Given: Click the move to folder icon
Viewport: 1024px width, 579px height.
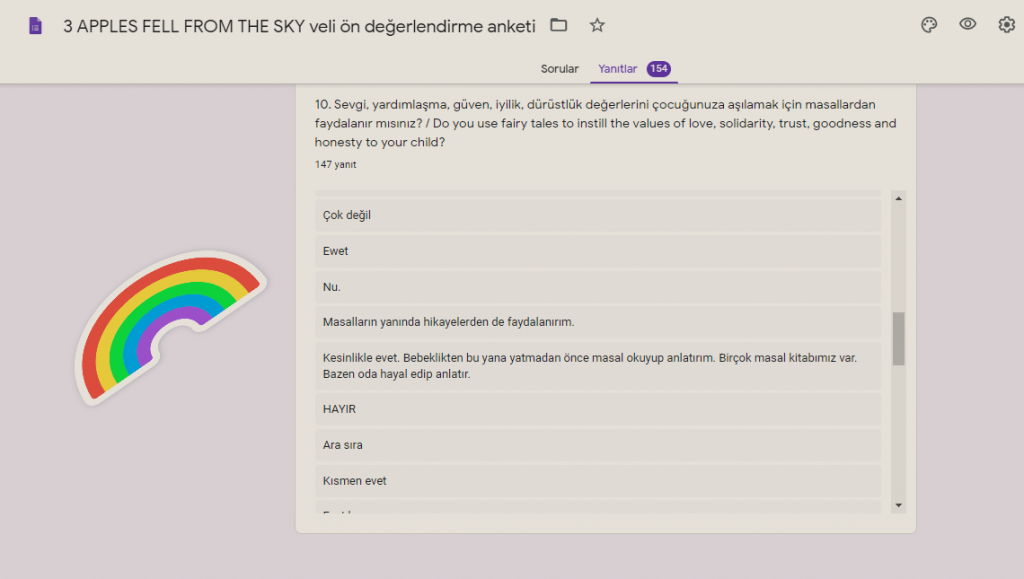Looking at the screenshot, I should (559, 25).
